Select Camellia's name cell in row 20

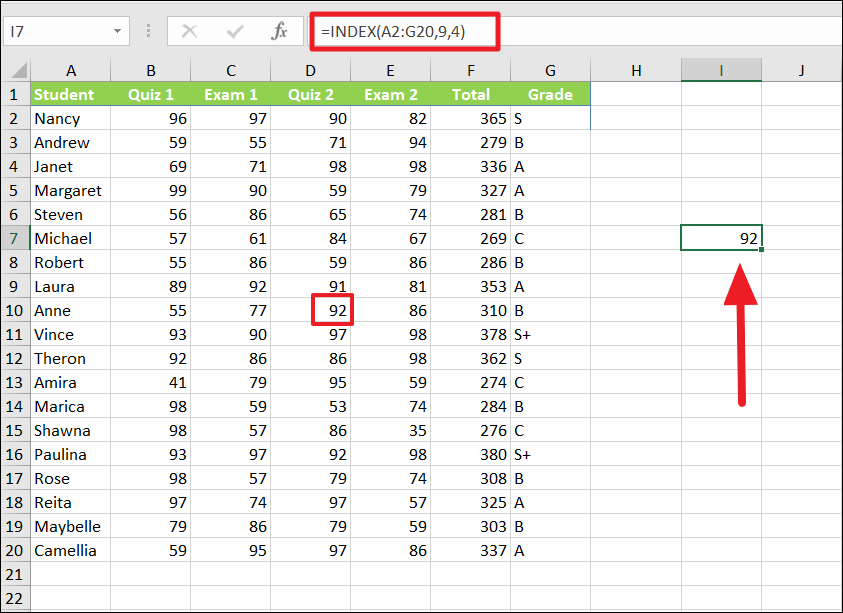coord(71,550)
